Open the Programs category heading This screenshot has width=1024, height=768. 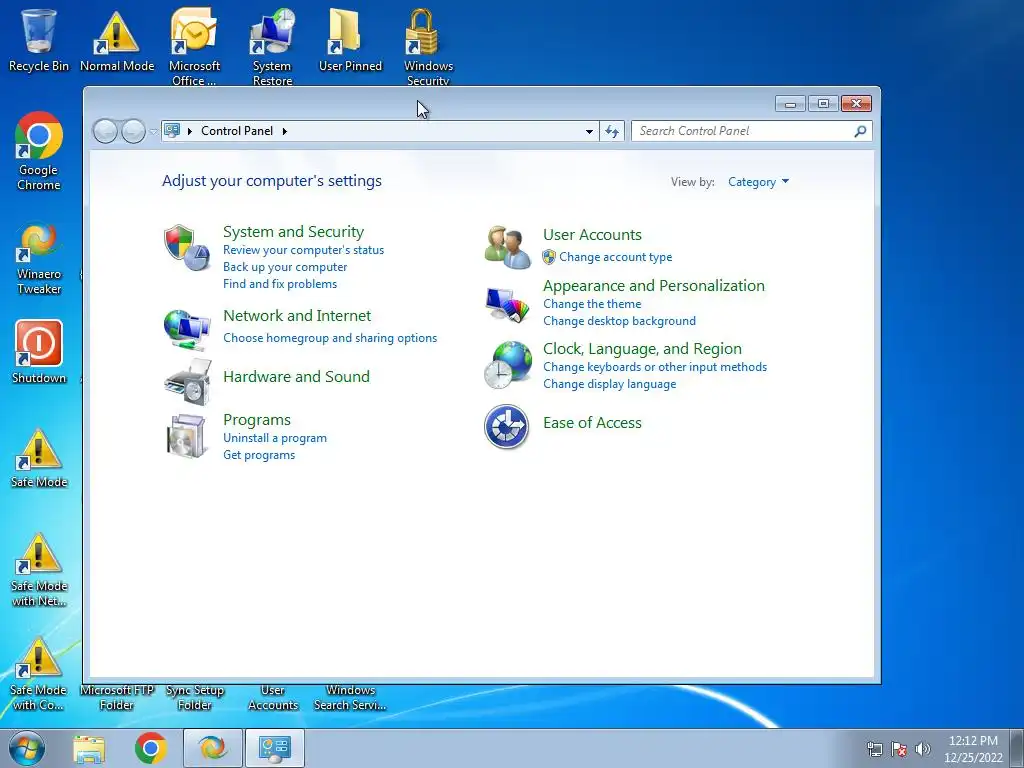point(257,420)
